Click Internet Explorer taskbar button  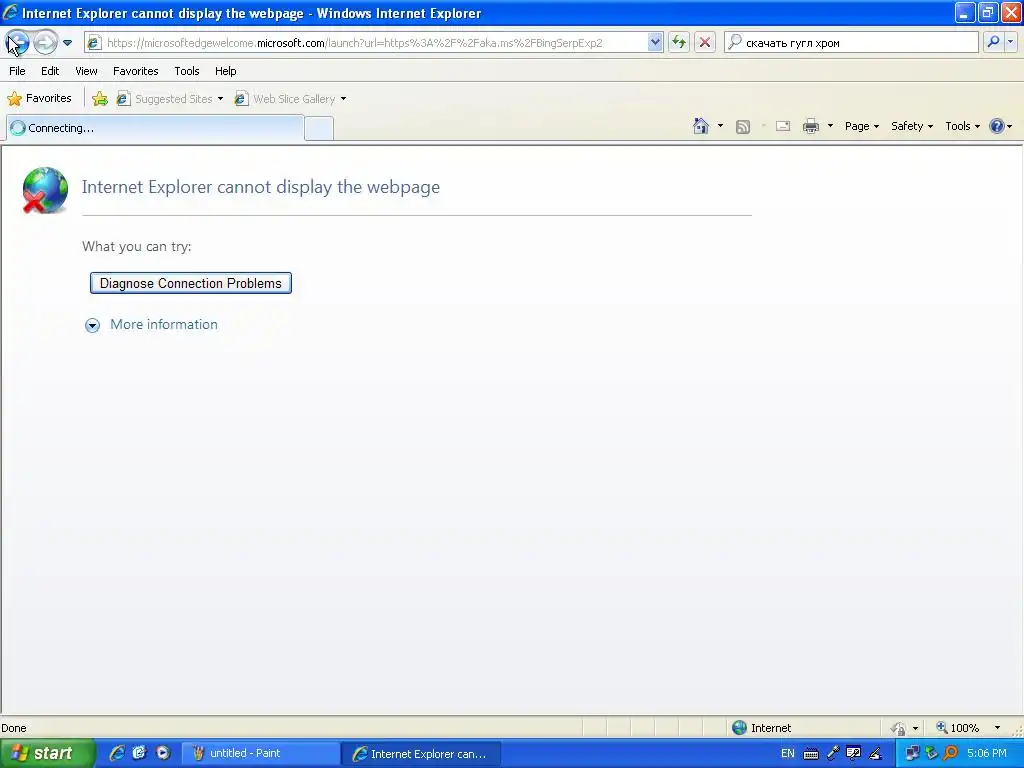[x=421, y=754]
